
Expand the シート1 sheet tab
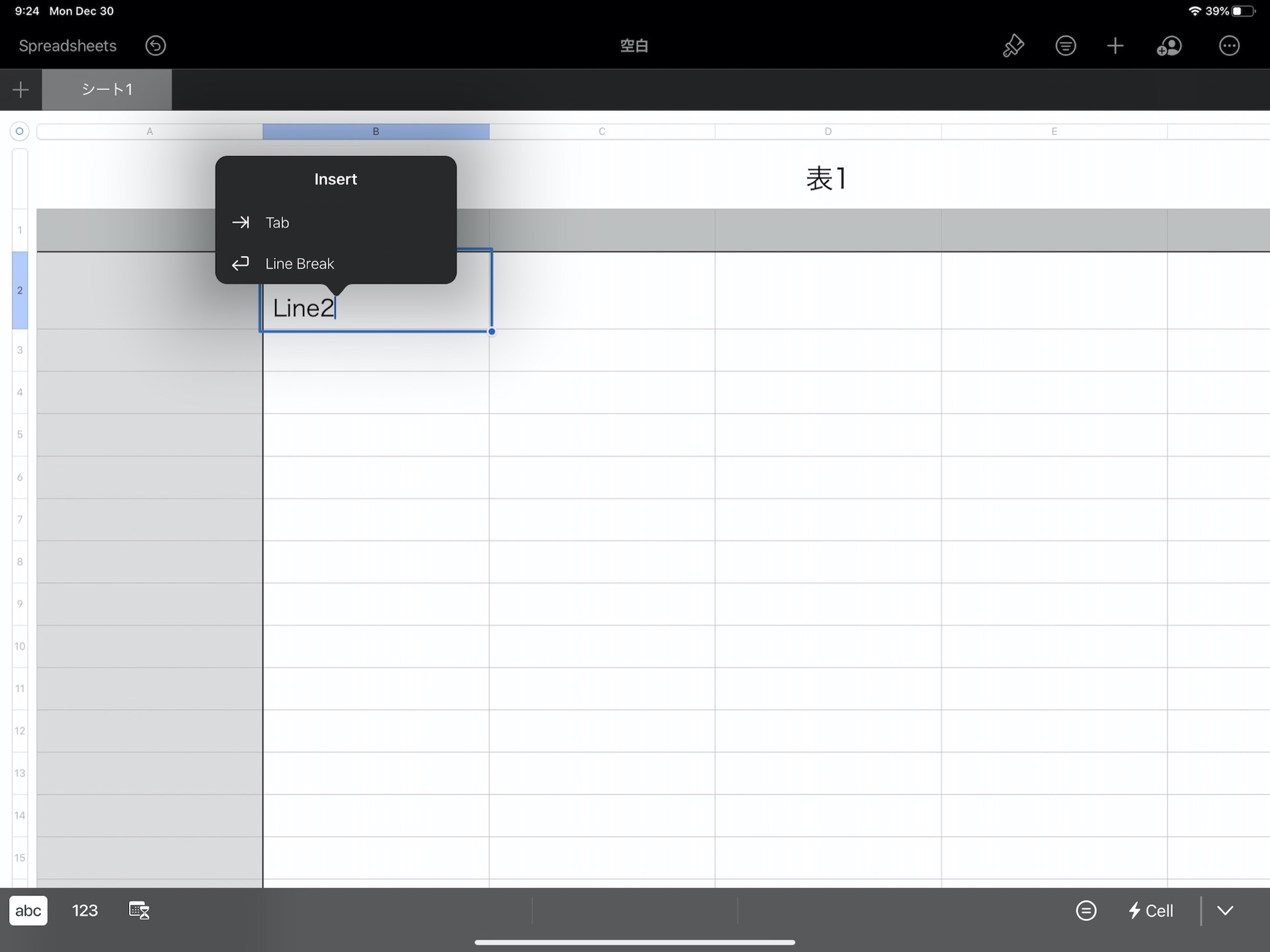pyautogui.click(x=107, y=90)
